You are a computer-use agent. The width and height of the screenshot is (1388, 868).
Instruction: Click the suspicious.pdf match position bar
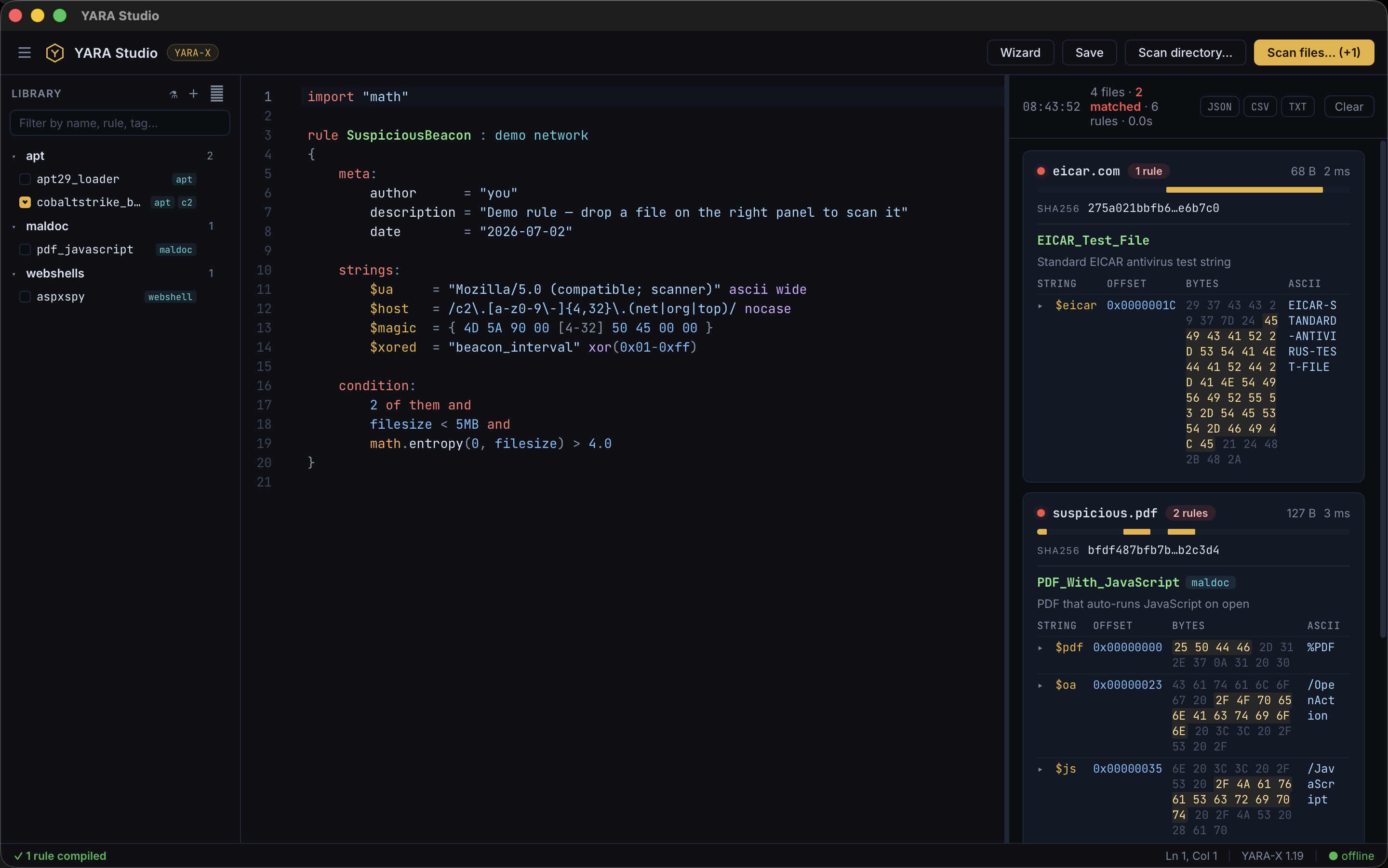click(1193, 532)
